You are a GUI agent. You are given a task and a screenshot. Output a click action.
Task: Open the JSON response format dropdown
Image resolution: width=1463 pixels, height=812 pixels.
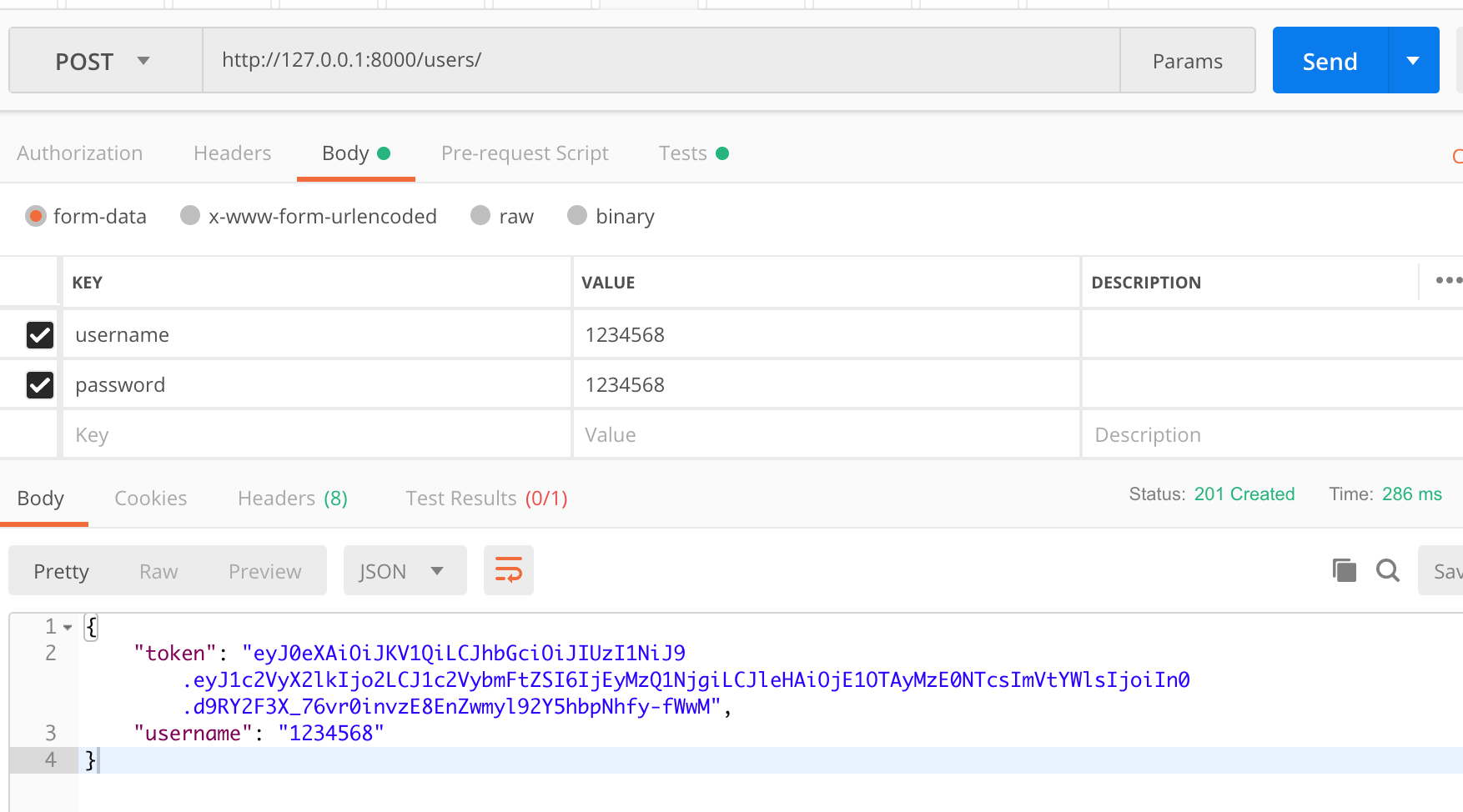click(405, 570)
